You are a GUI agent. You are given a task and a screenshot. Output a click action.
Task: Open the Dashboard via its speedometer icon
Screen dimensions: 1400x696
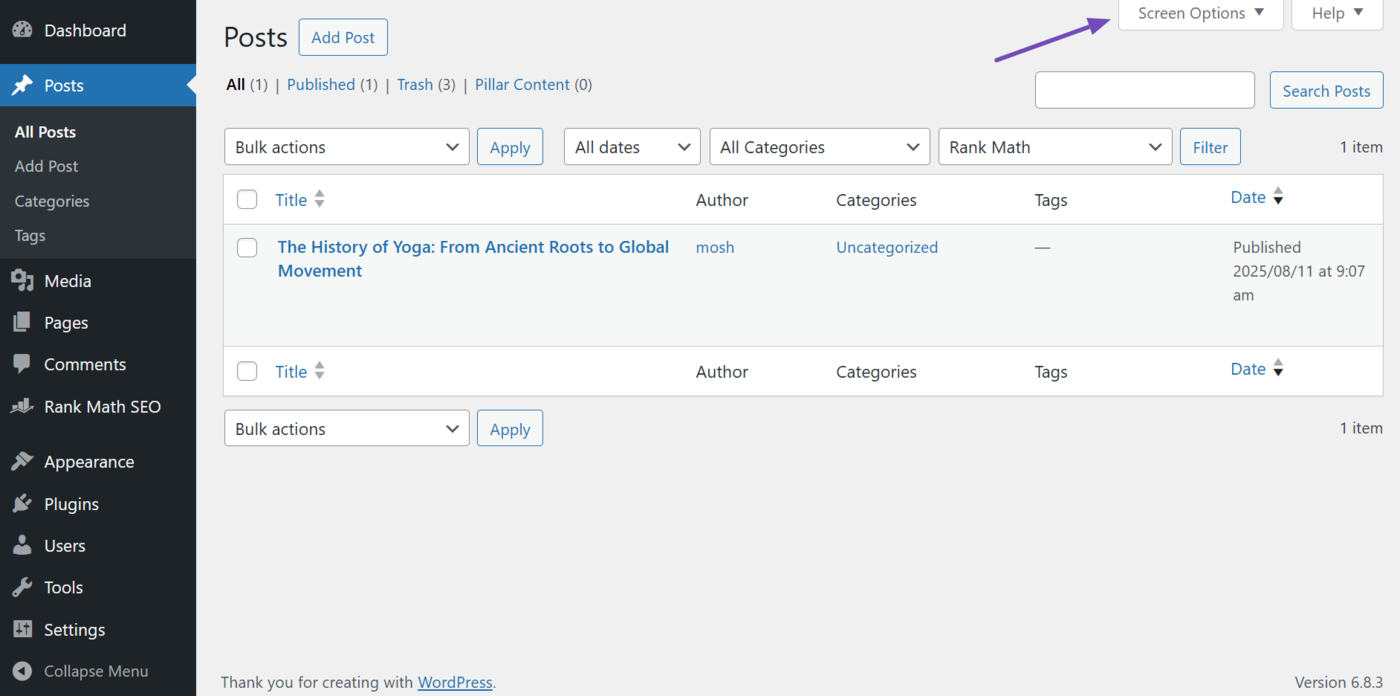click(21, 30)
